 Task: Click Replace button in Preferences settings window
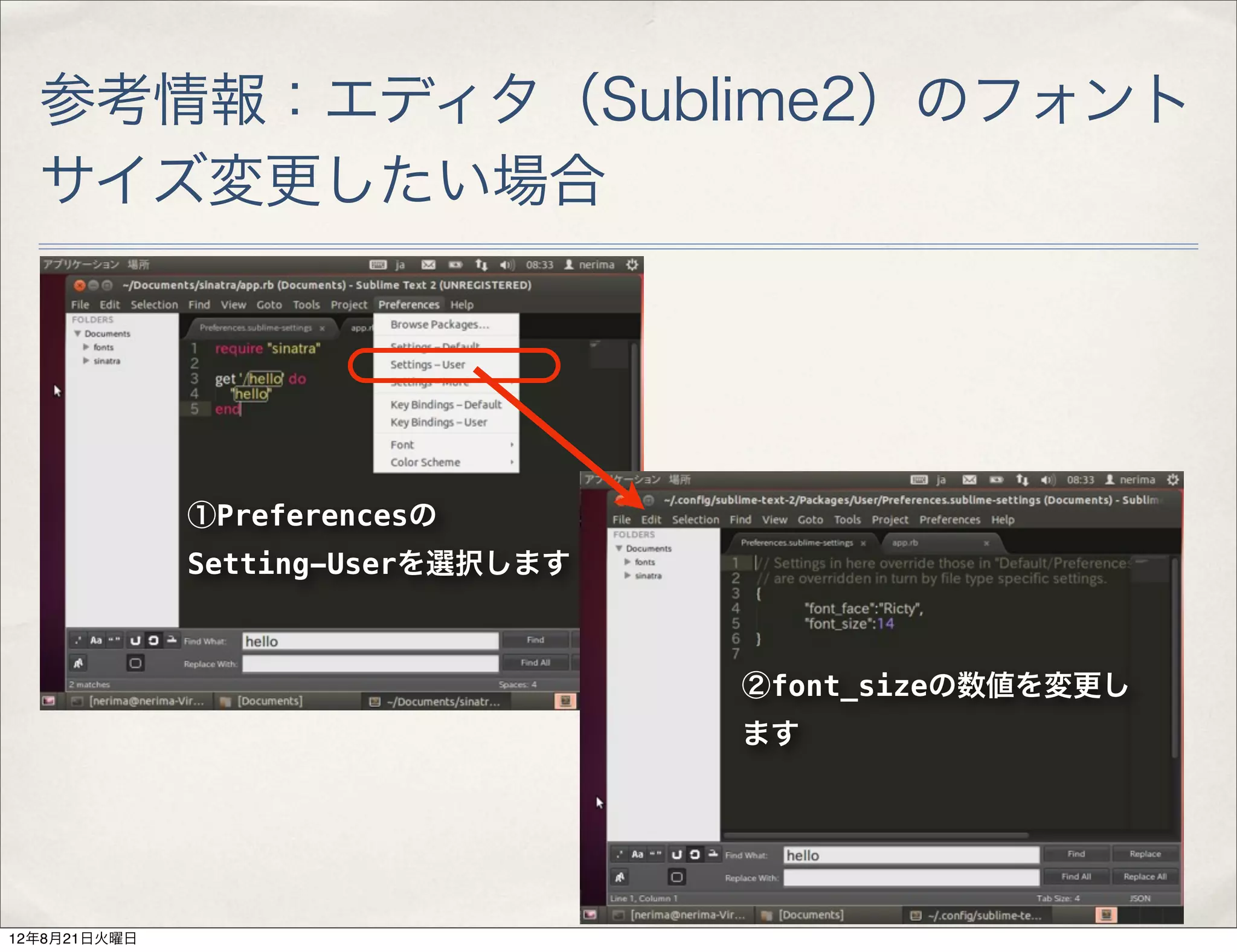1145,854
